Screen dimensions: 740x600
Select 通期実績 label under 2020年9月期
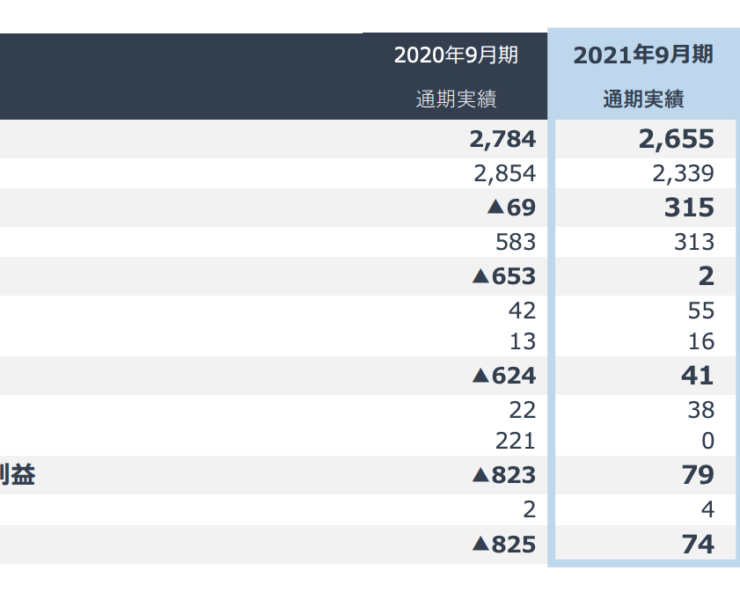click(x=456, y=99)
